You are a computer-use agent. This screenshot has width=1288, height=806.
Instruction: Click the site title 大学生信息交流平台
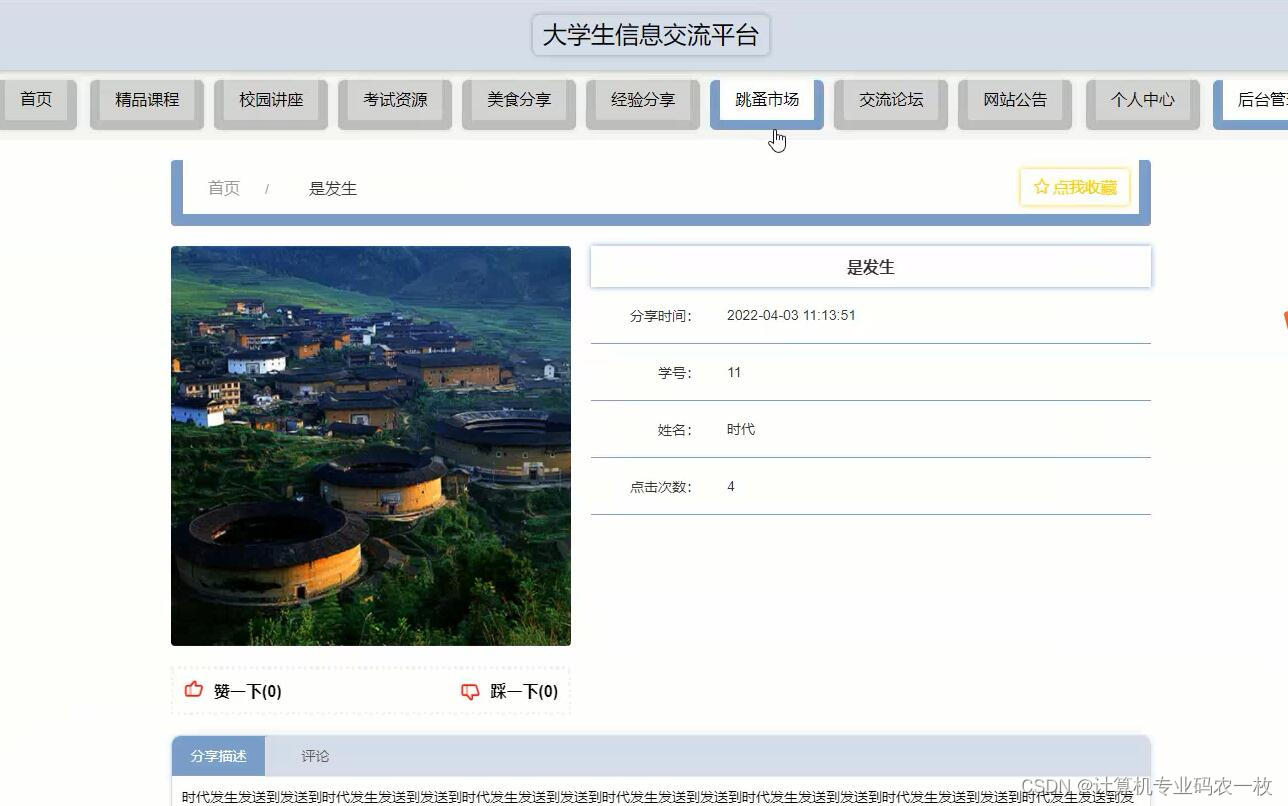pos(650,34)
